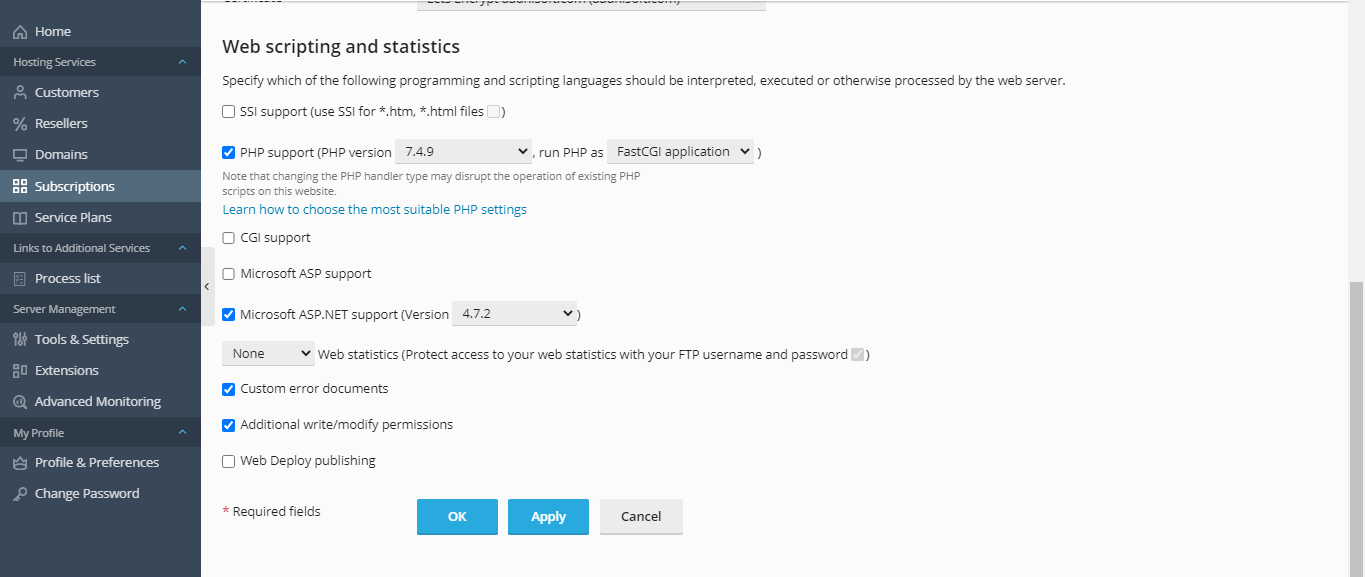This screenshot has height=577, width=1365.
Task: Click the Domains monitor icon
Action: point(20,155)
